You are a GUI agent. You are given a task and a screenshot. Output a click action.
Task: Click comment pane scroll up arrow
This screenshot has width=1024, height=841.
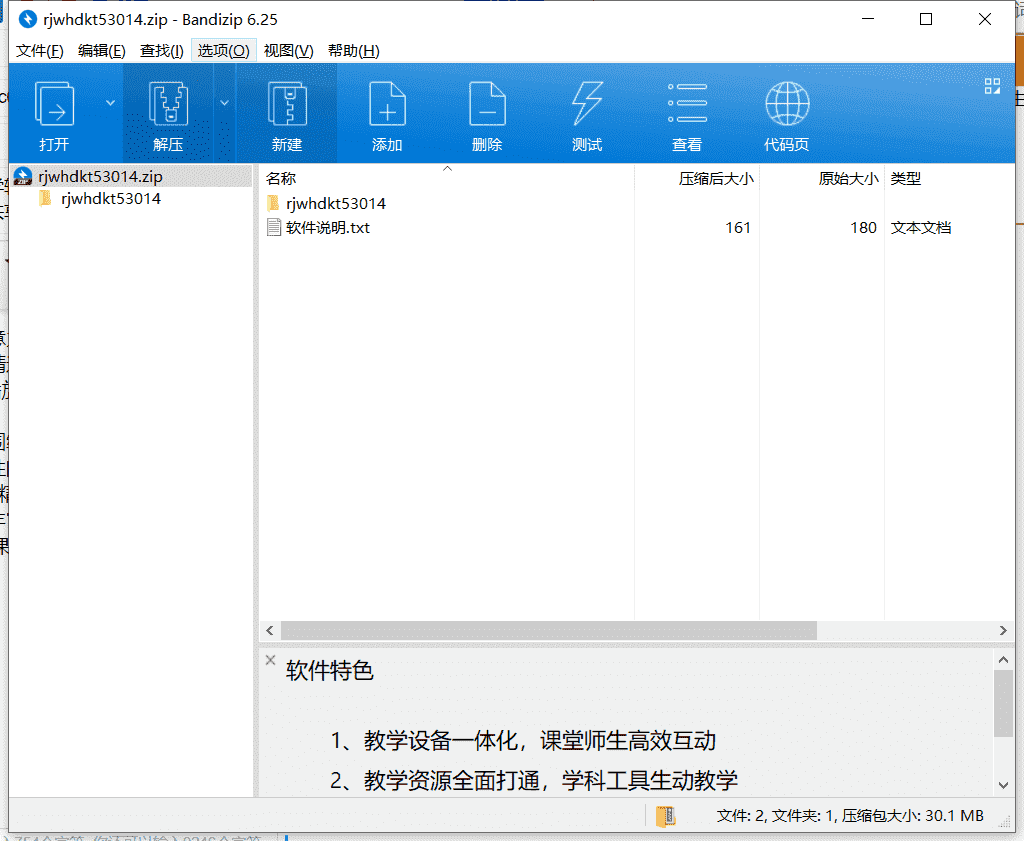(x=1003, y=659)
